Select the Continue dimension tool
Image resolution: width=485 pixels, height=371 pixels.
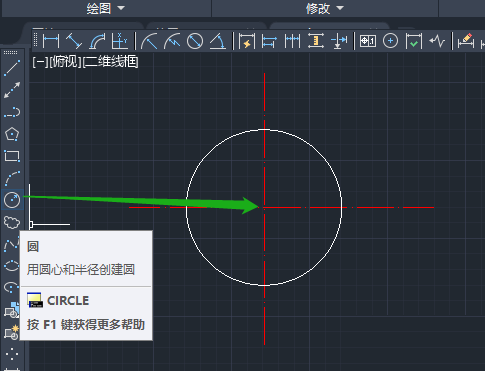292,41
